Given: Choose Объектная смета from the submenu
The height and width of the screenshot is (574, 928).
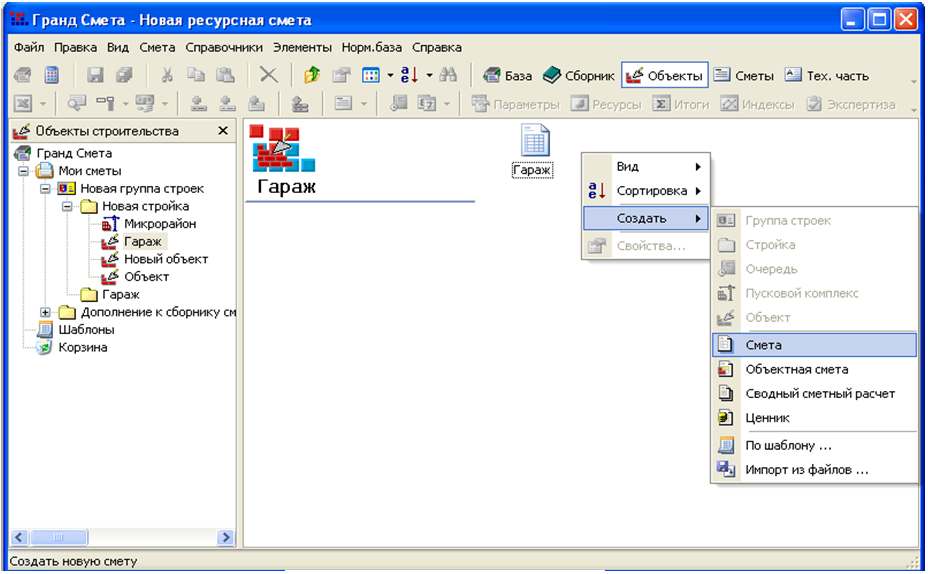Looking at the screenshot, I should [814, 369].
